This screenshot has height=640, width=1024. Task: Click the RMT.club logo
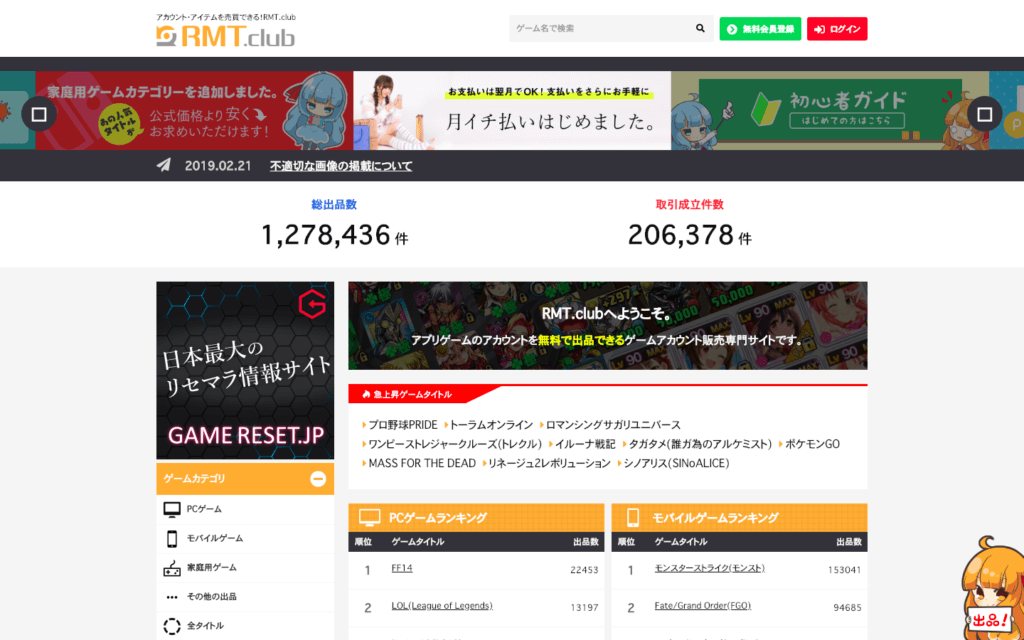225,36
